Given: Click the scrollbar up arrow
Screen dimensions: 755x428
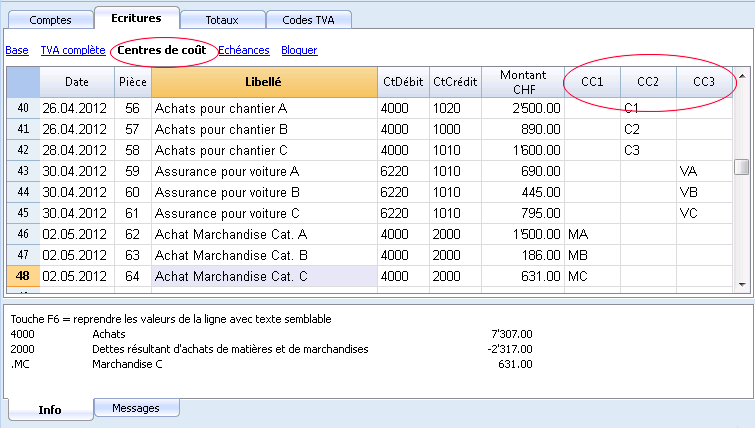Looking at the screenshot, I should pyautogui.click(x=742, y=76).
